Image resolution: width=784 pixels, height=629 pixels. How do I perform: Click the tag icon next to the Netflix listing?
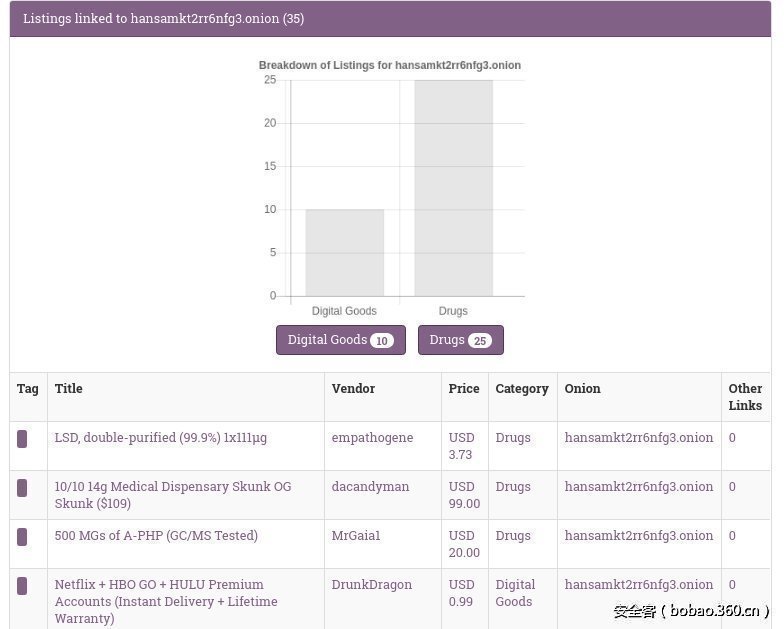coord(22,586)
